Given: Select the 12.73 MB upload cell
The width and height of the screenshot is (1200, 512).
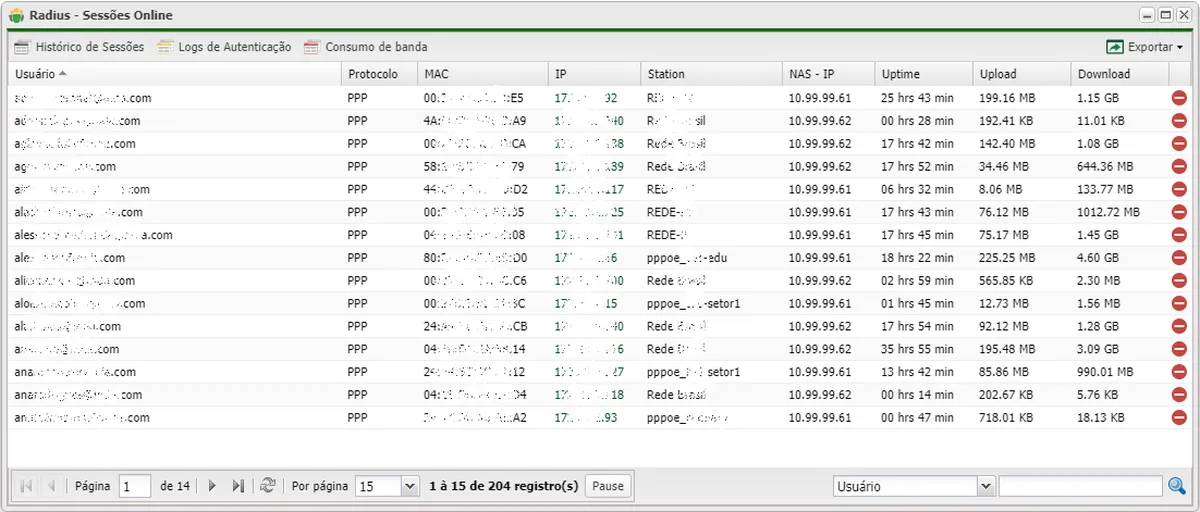Looking at the screenshot, I should [1021, 304].
